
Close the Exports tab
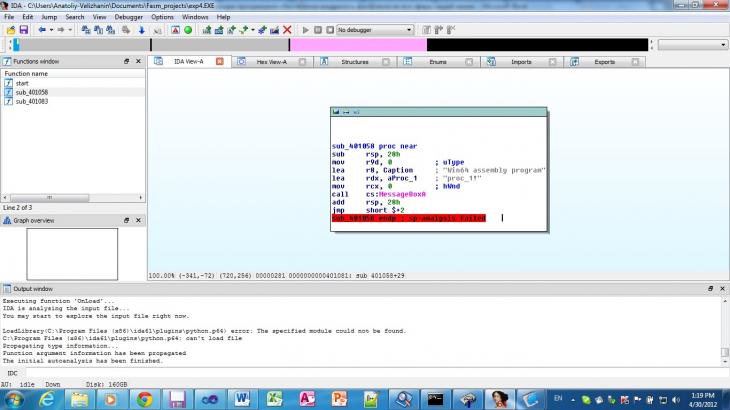click(635, 62)
